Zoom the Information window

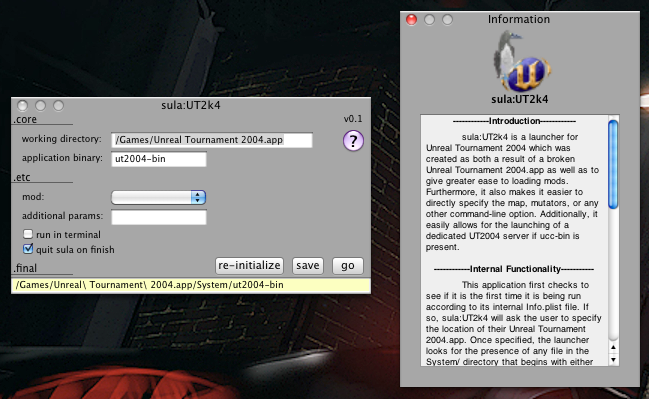(447, 19)
